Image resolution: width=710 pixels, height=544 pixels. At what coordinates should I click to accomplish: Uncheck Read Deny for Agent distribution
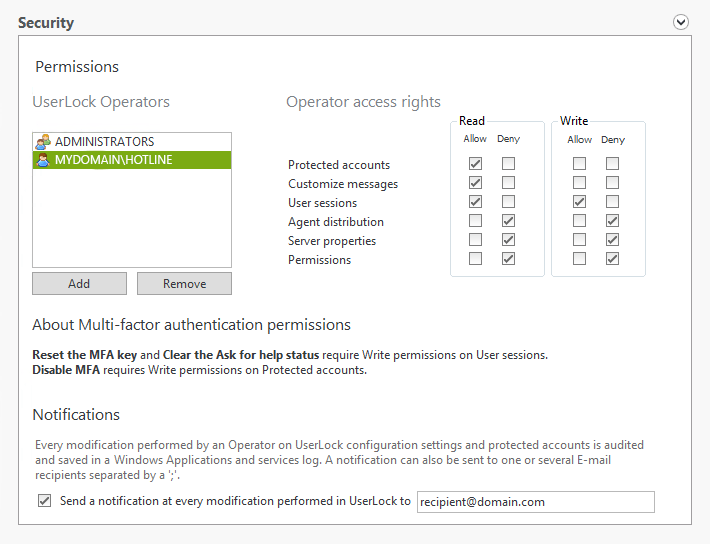tap(509, 221)
